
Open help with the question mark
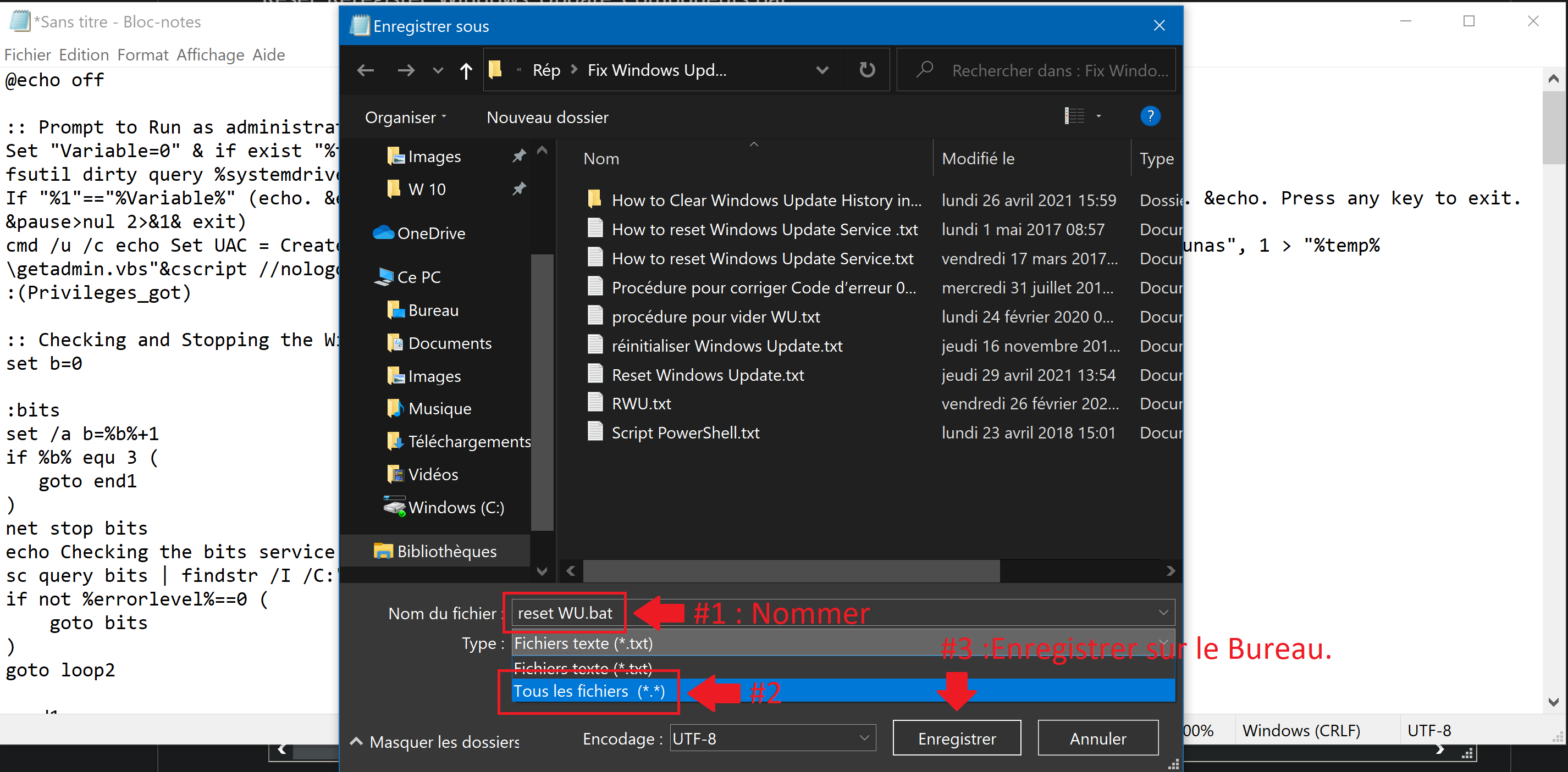click(1150, 115)
